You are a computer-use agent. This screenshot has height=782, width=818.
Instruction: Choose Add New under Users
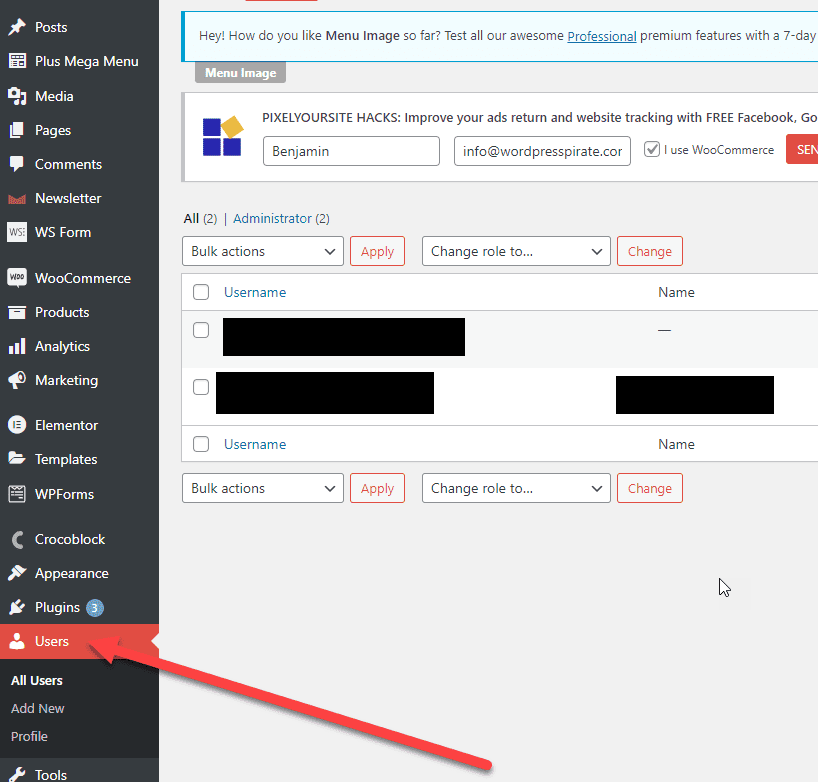pyautogui.click(x=38, y=708)
